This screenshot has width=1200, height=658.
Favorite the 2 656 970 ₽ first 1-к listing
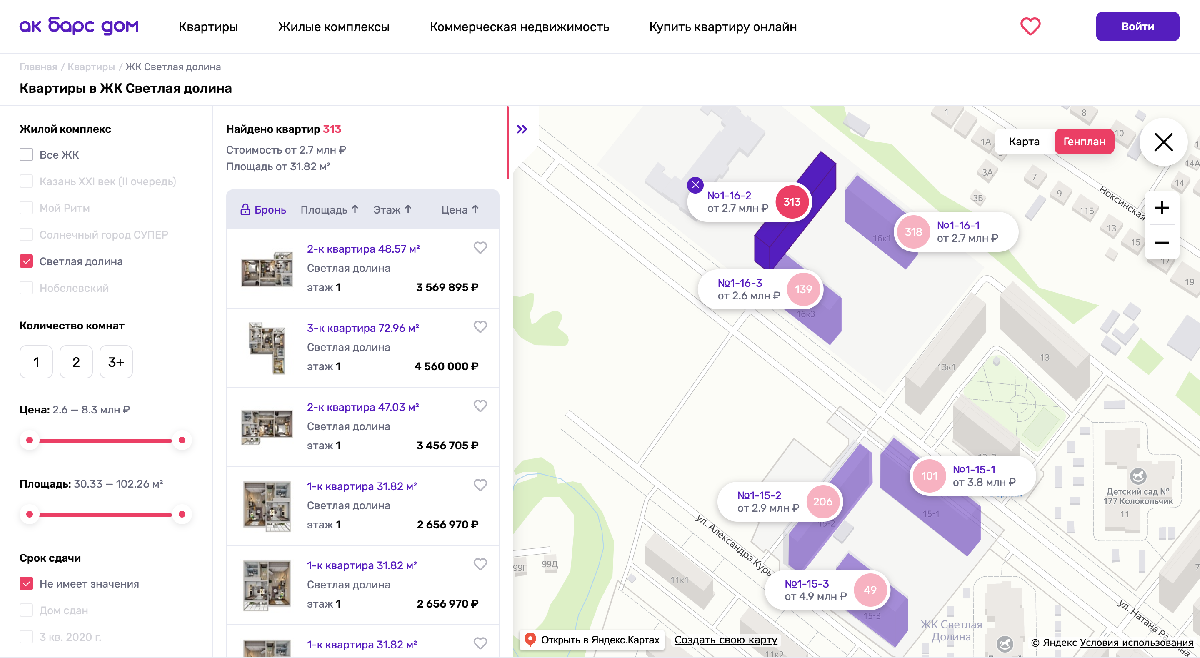coord(480,485)
